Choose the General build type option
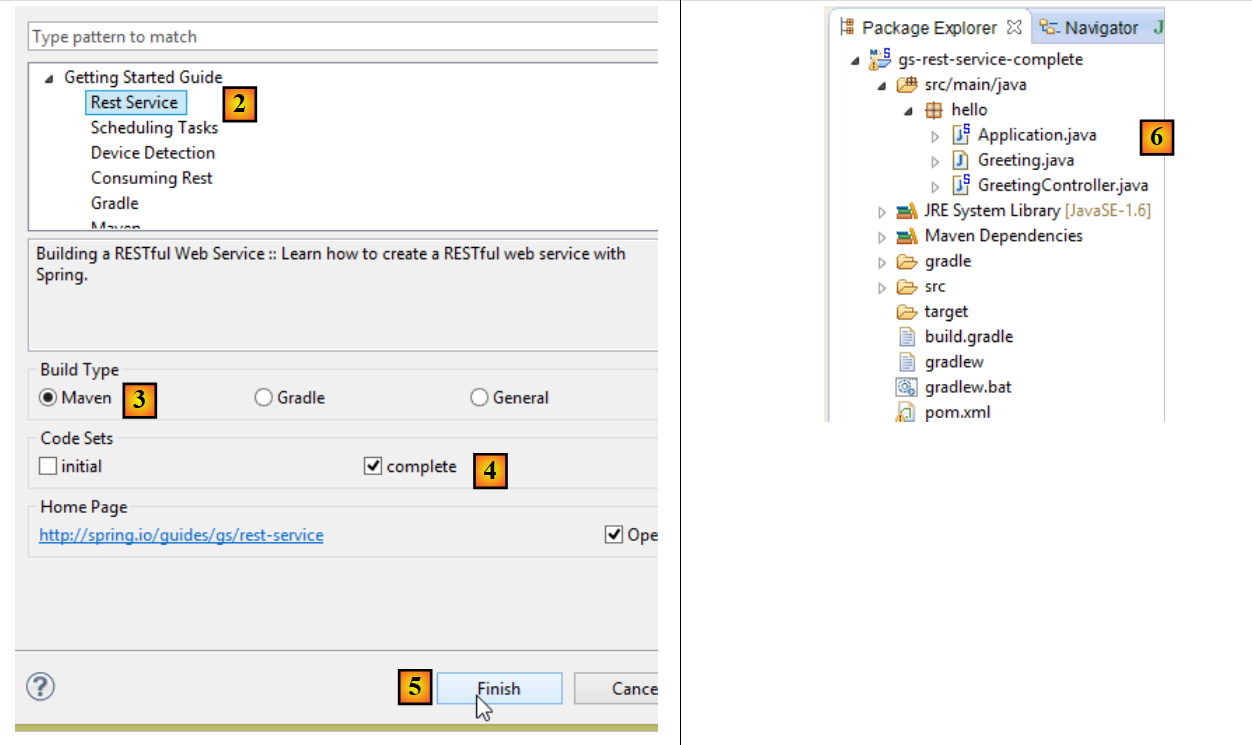 coord(479,398)
